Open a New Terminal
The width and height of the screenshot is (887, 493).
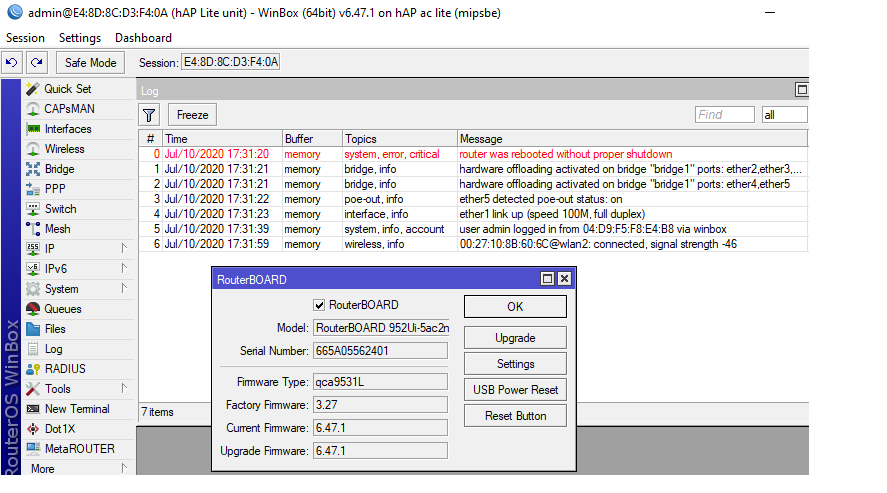tap(77, 409)
